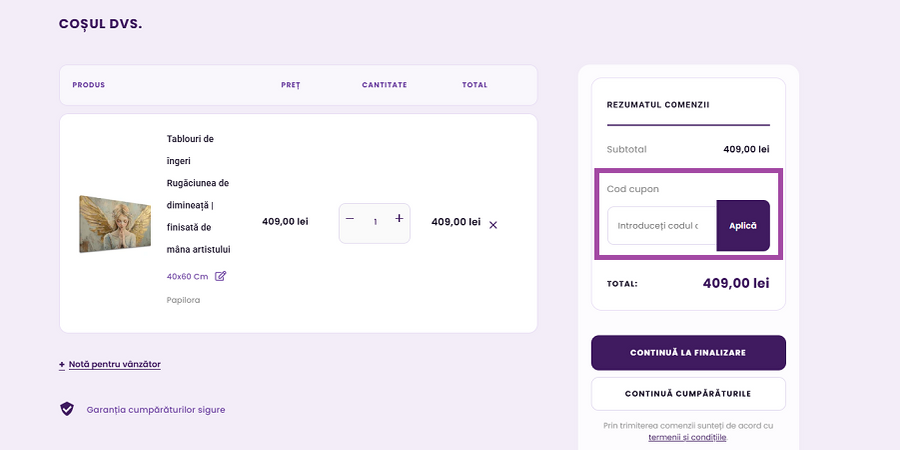Image resolution: width=900 pixels, height=450 pixels.
Task: Select the quantity number field
Action: [375, 222]
